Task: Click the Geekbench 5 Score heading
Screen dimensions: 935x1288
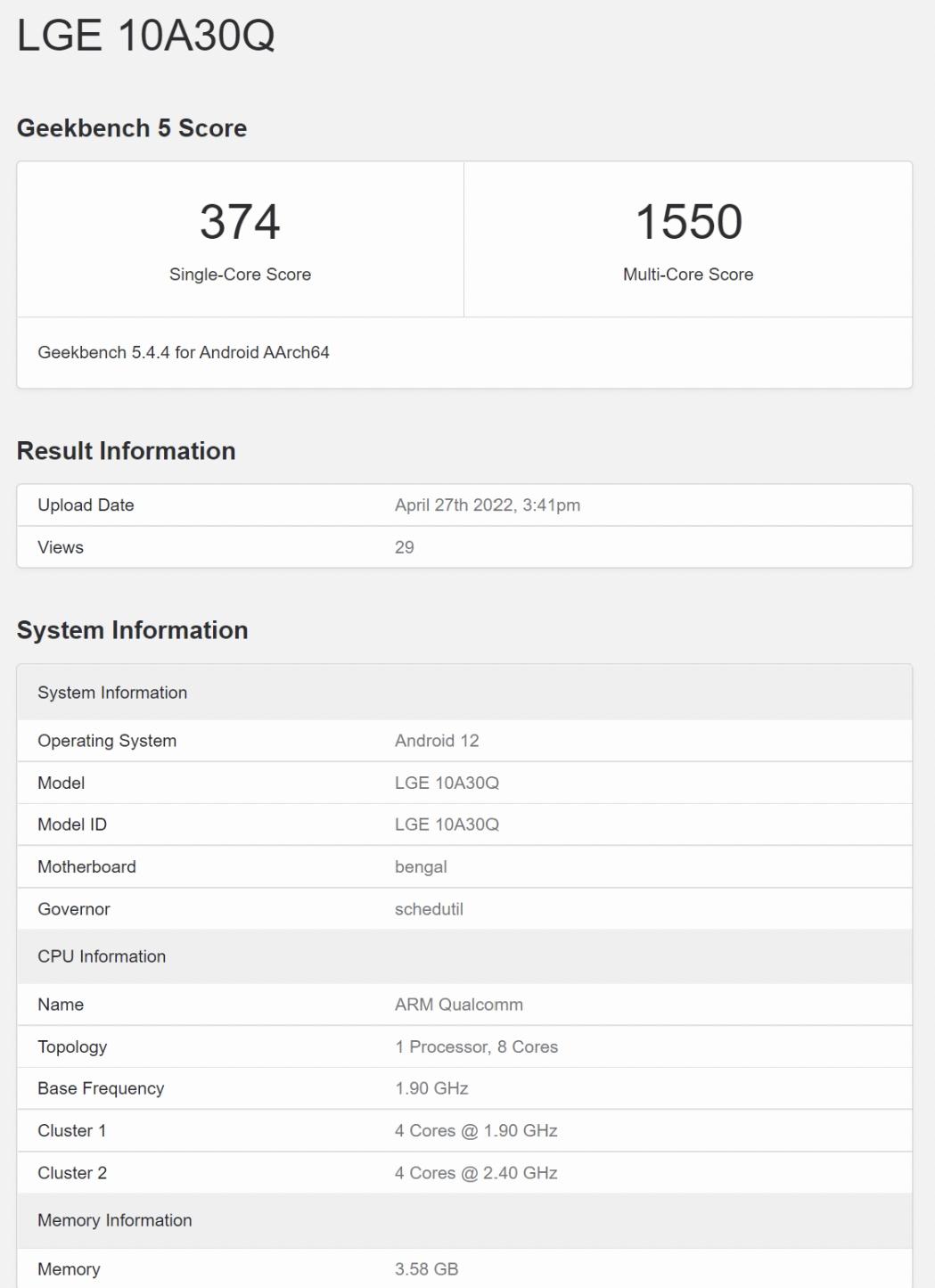Action: click(x=132, y=128)
